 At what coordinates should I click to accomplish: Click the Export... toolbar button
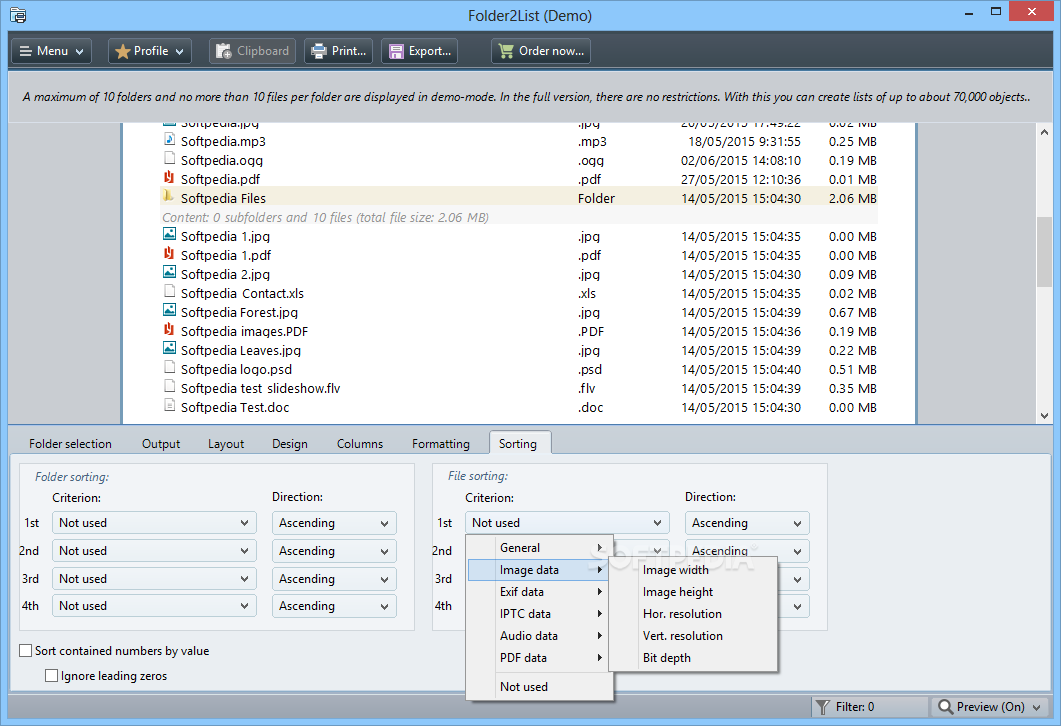click(x=420, y=51)
